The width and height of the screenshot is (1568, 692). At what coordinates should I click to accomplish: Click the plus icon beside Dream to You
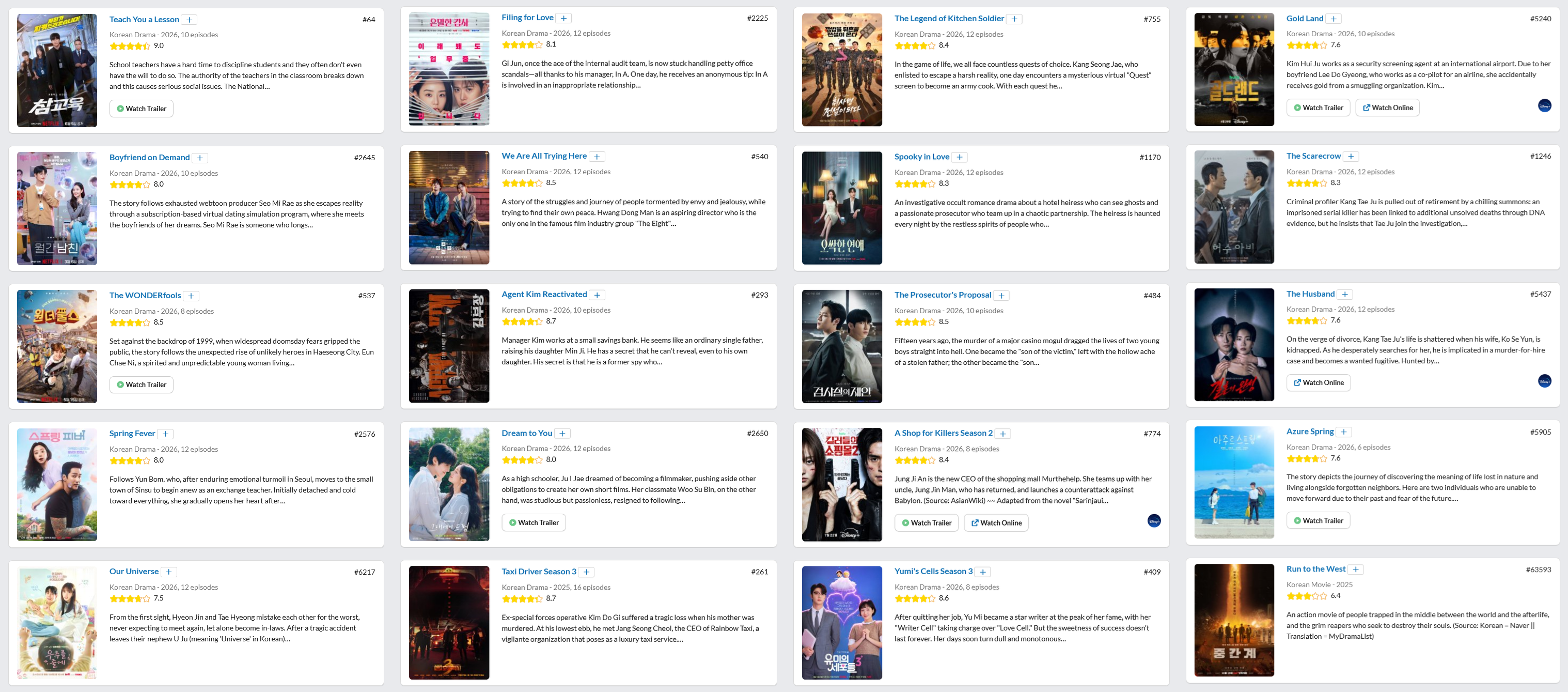click(563, 434)
